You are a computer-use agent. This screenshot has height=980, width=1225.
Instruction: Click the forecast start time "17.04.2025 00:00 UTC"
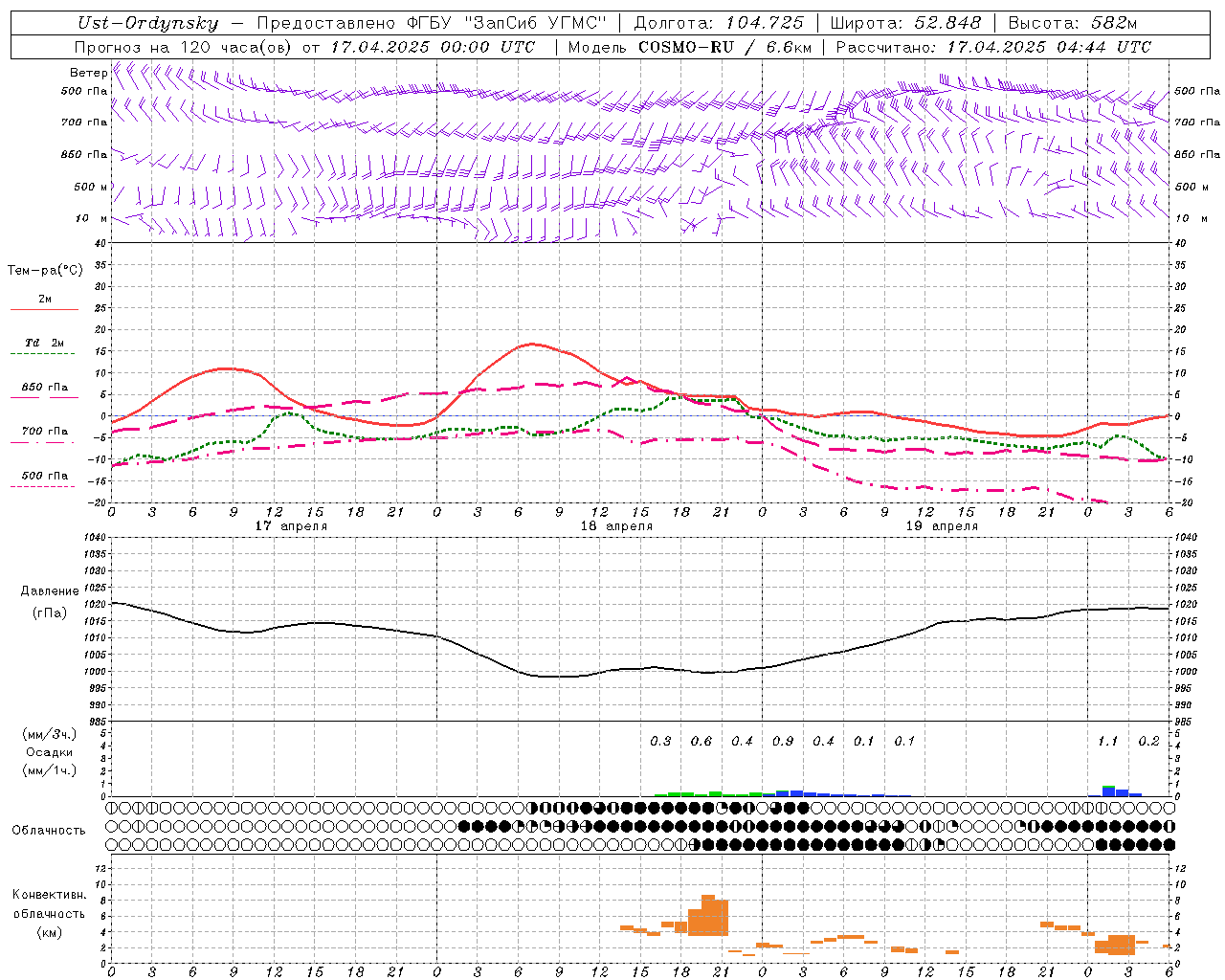[x=433, y=46]
